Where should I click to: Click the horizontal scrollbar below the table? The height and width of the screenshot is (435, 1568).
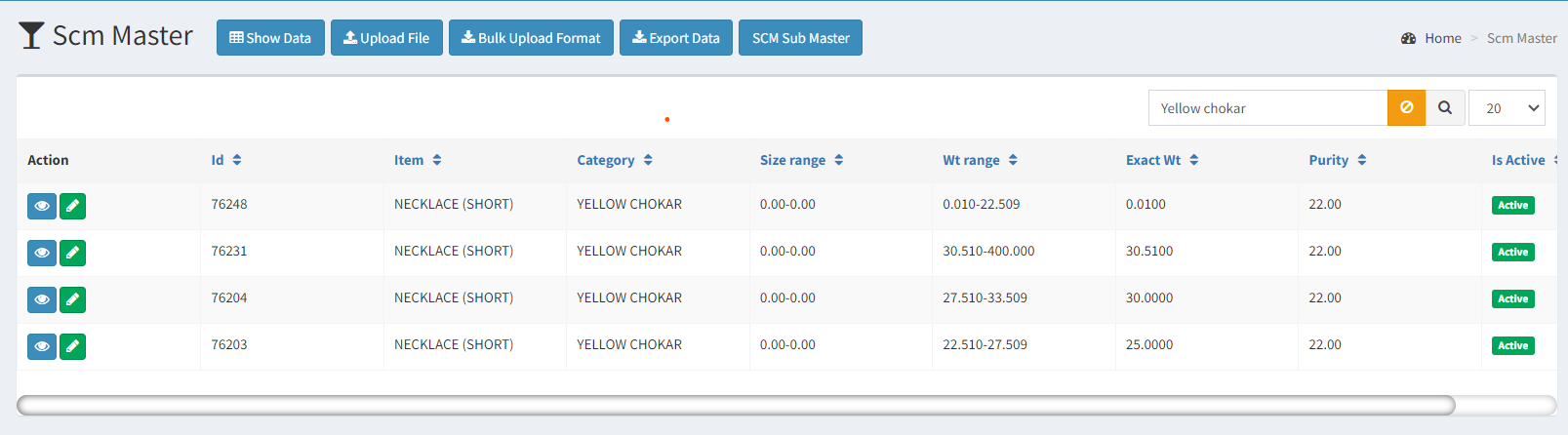point(736,405)
